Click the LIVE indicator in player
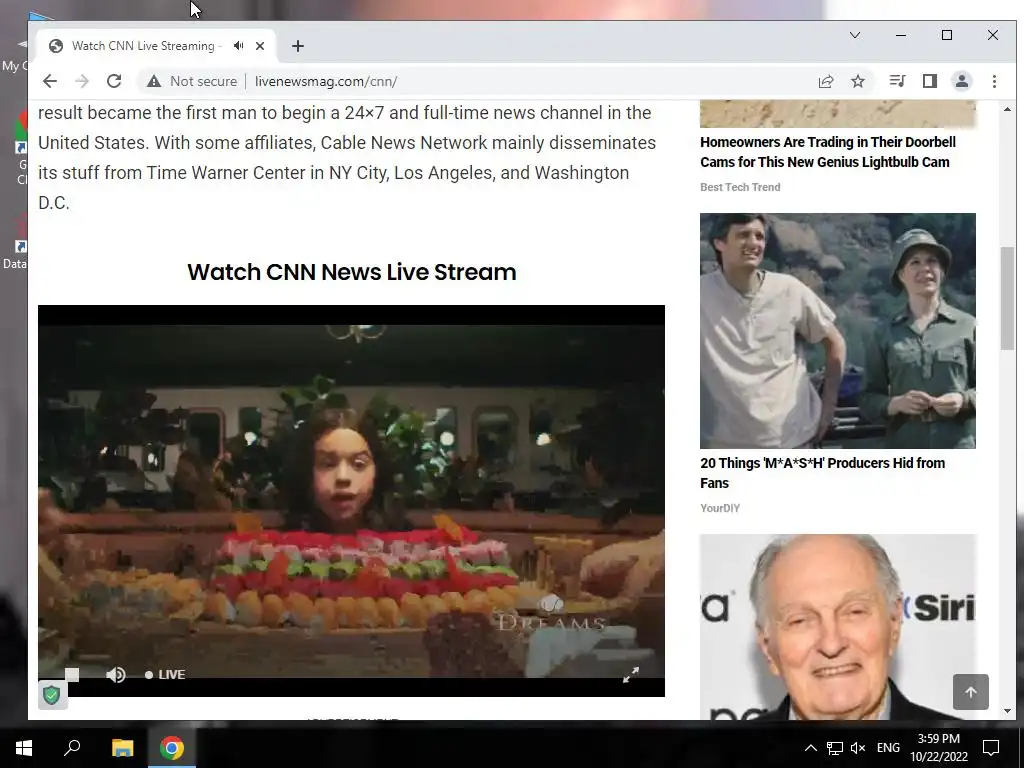This screenshot has height=768, width=1024. pos(165,675)
